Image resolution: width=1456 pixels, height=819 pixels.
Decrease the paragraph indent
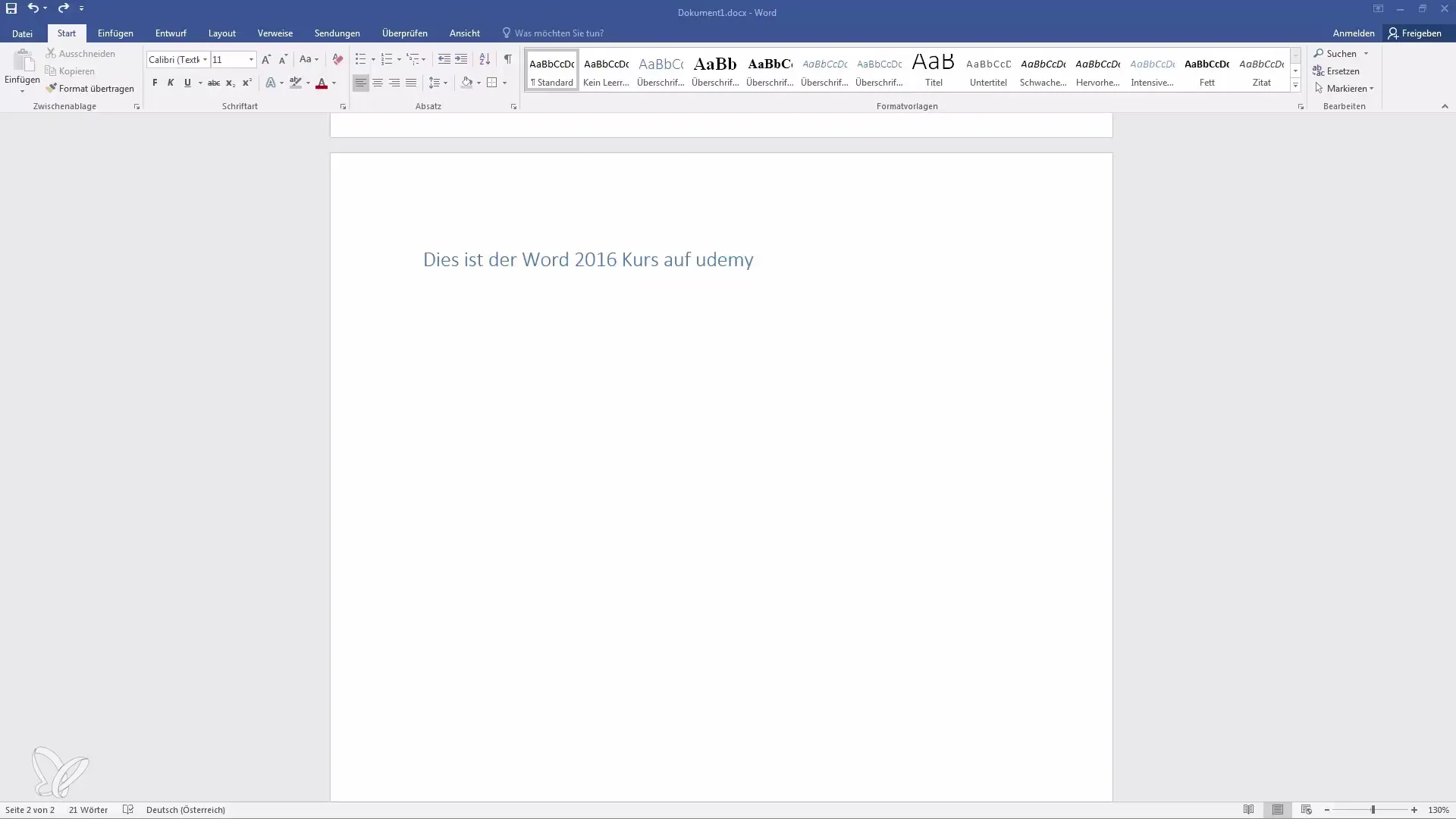click(x=444, y=59)
